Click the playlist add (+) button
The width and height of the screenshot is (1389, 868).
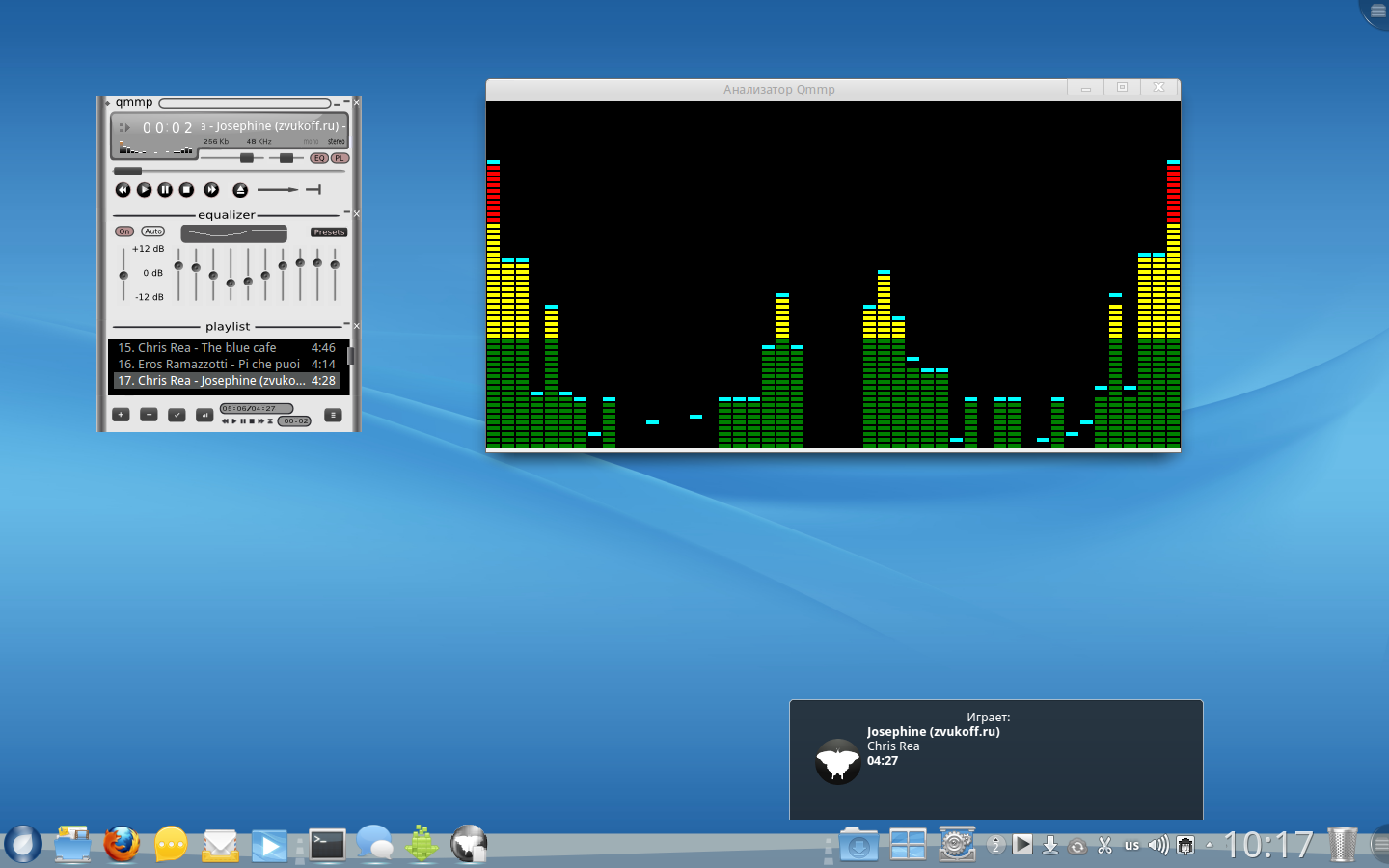(121, 415)
